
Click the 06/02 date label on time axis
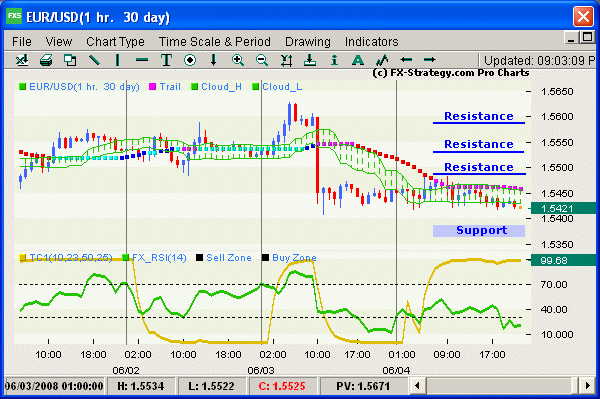coord(126,370)
